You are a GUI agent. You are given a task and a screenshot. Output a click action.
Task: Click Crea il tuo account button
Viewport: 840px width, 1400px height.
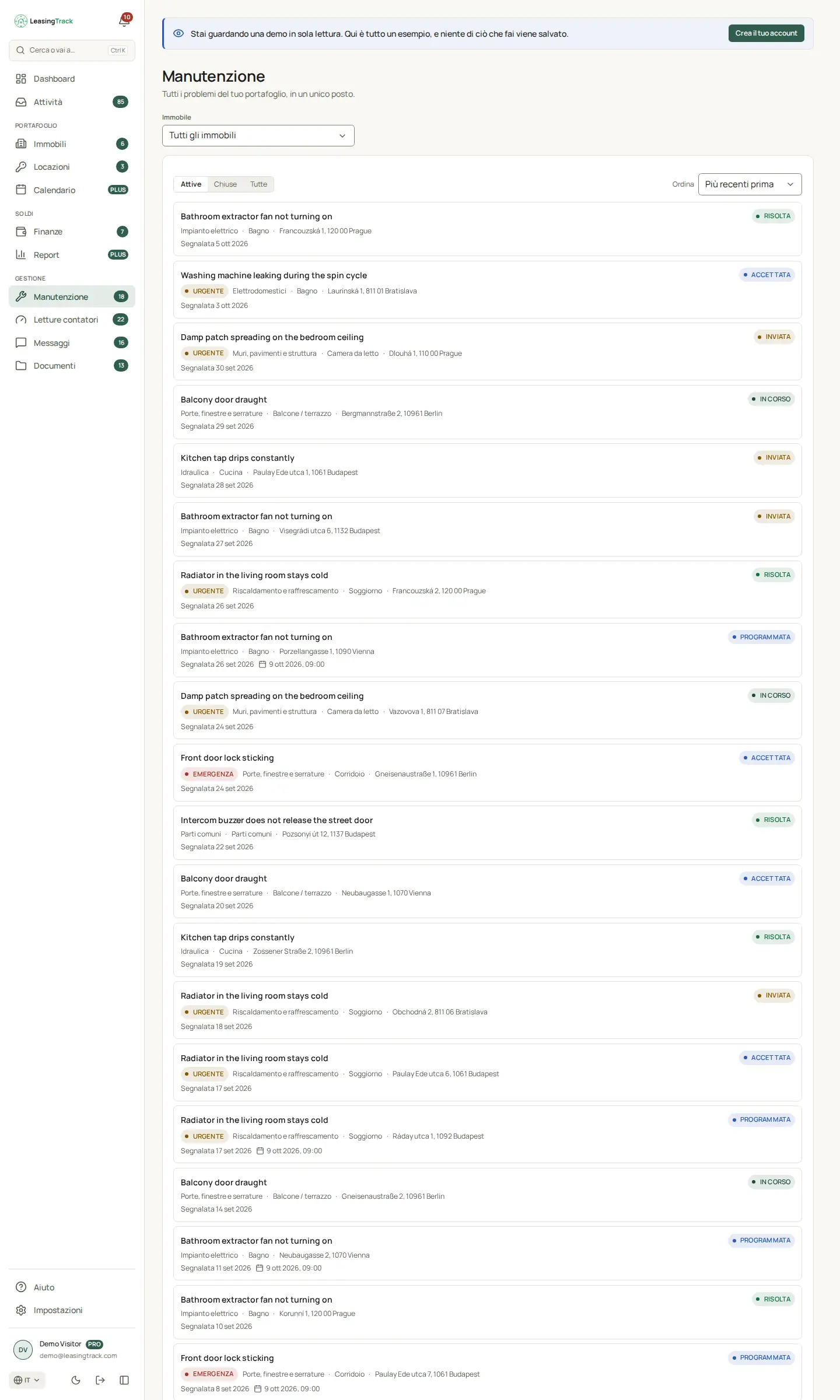point(766,33)
